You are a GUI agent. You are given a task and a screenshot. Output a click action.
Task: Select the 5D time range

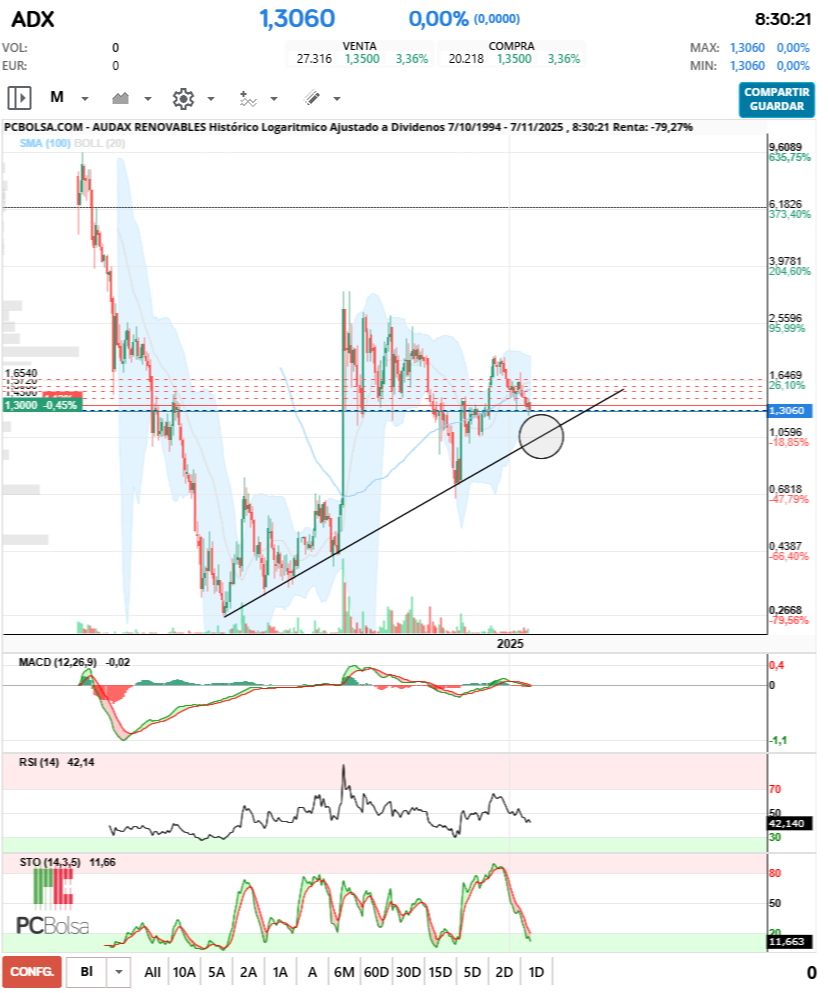(472, 972)
